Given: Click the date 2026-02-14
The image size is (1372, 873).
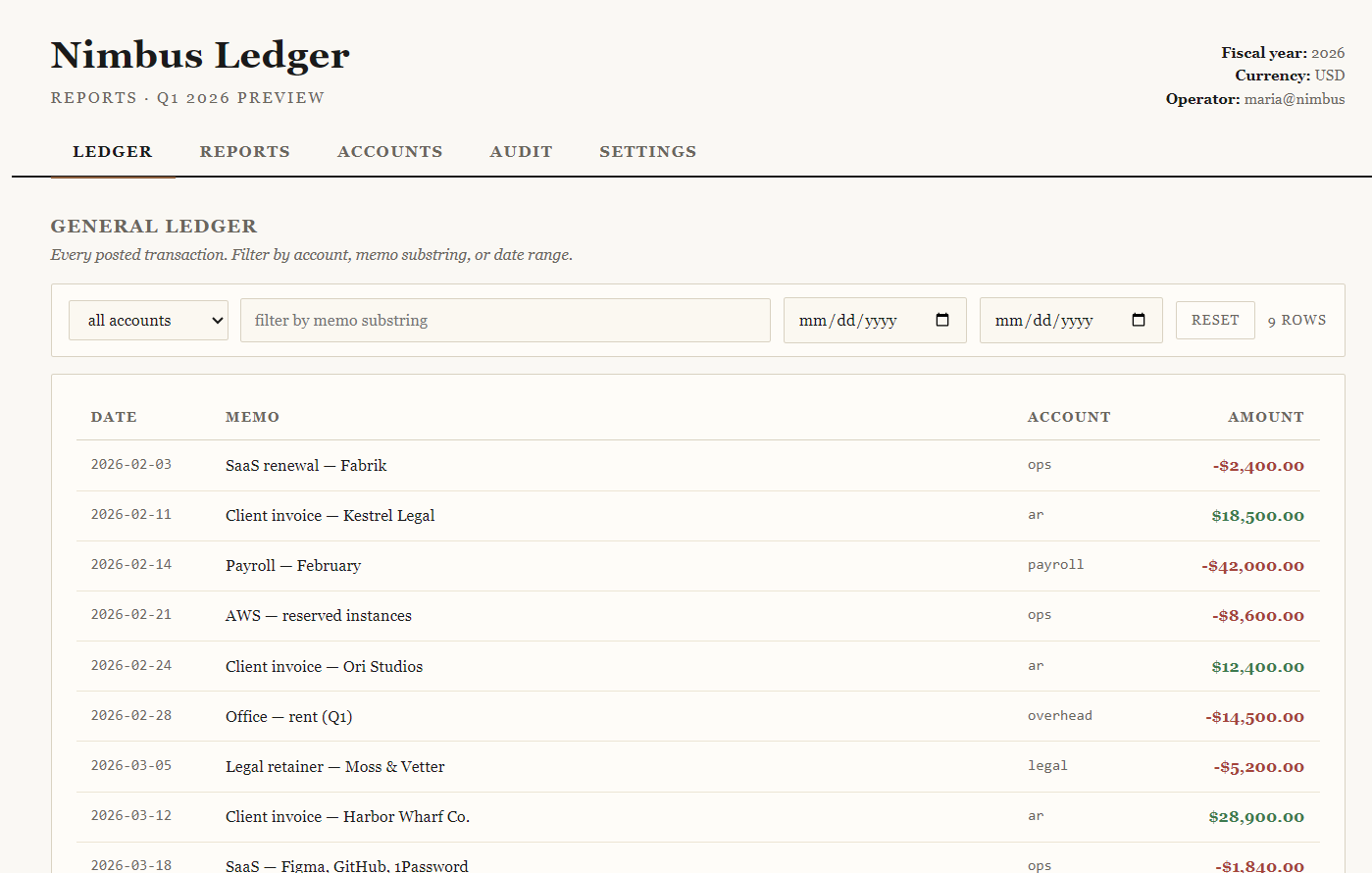Looking at the screenshot, I should point(131,564).
